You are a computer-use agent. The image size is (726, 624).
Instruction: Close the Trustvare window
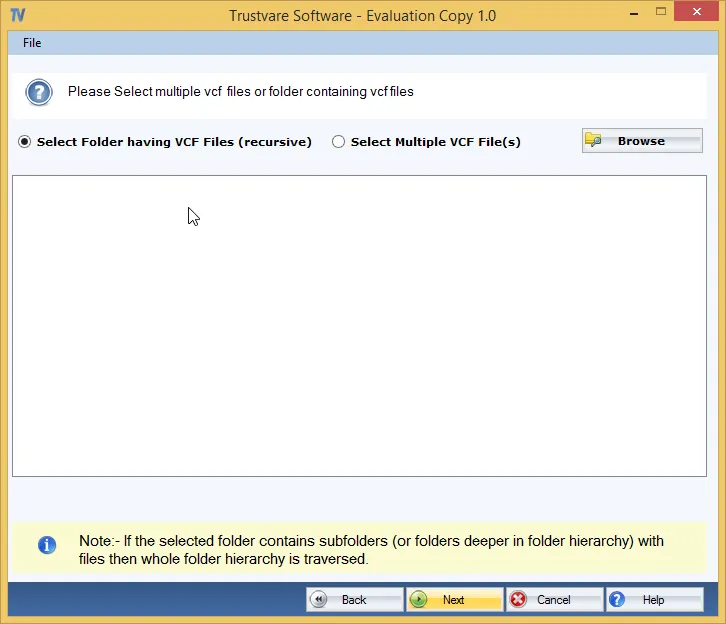pos(696,12)
